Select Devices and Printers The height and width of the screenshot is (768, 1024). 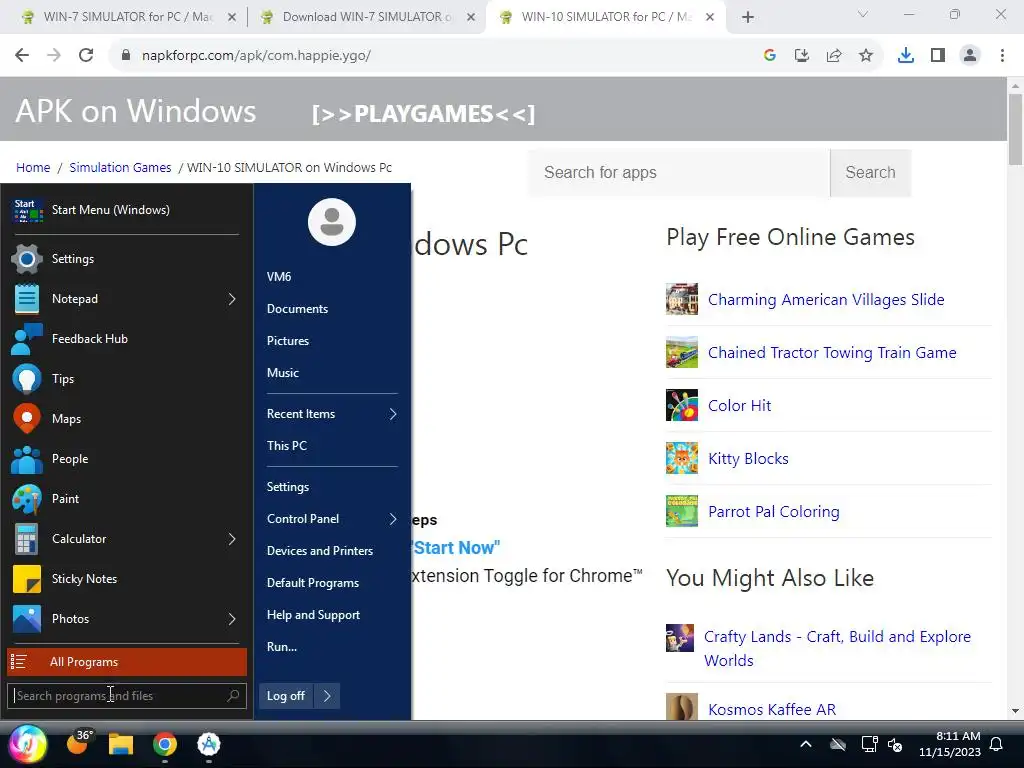click(320, 551)
